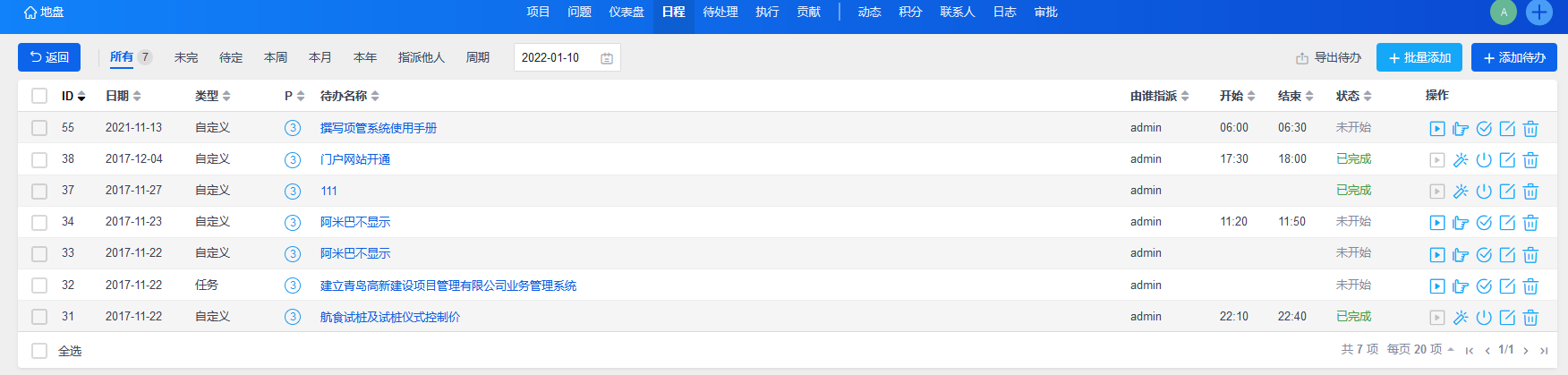Open the 每页 20 项 page size dropdown
The height and width of the screenshot is (375, 1568).
pos(1419,350)
